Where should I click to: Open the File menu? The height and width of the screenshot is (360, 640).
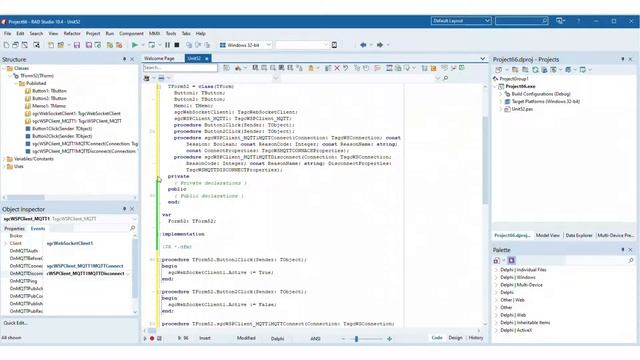tap(7, 33)
